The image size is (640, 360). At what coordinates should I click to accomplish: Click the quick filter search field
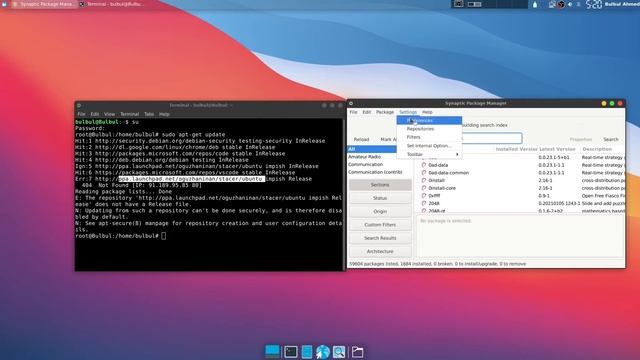(492, 138)
